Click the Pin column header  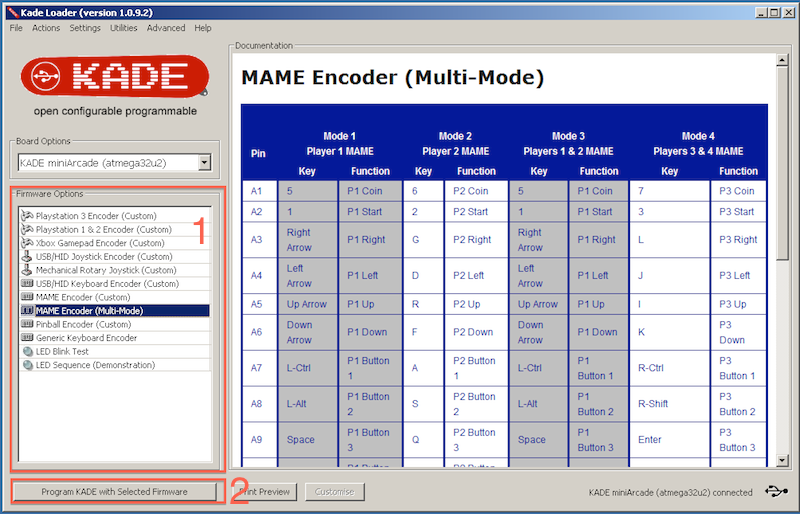coord(258,154)
